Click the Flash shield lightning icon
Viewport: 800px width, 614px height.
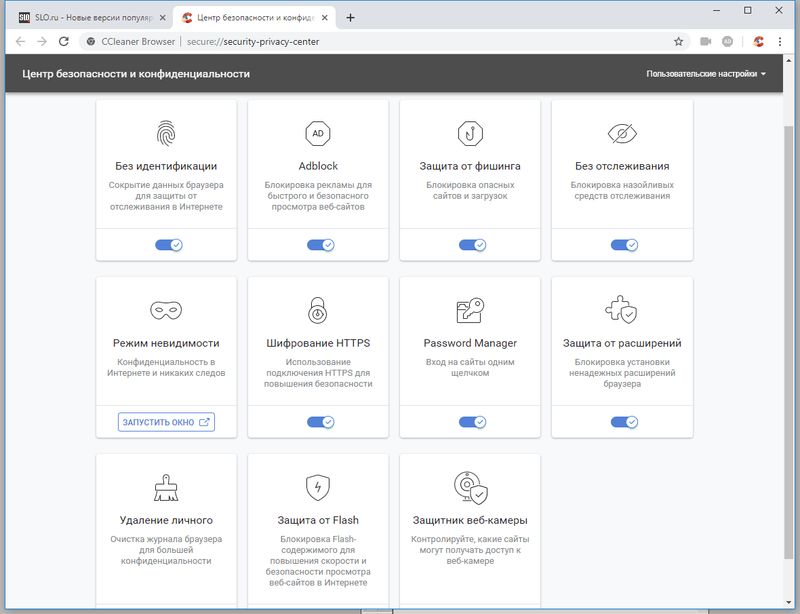[x=318, y=487]
